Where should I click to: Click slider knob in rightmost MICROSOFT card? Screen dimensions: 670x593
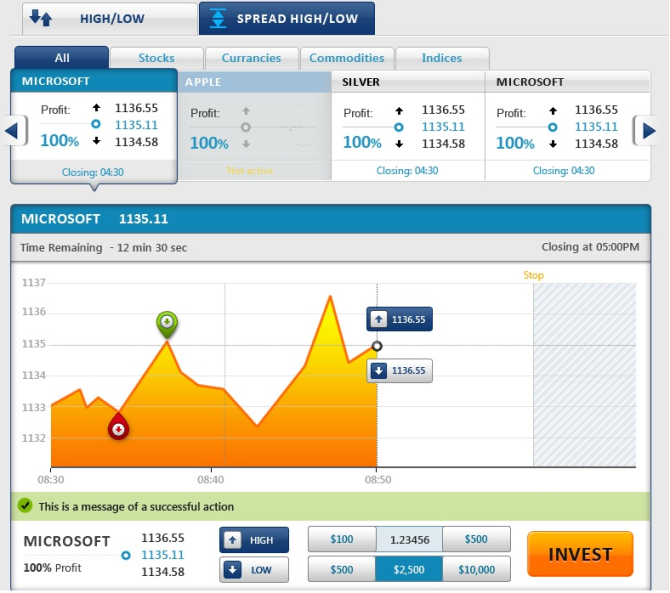pyautogui.click(x=552, y=127)
